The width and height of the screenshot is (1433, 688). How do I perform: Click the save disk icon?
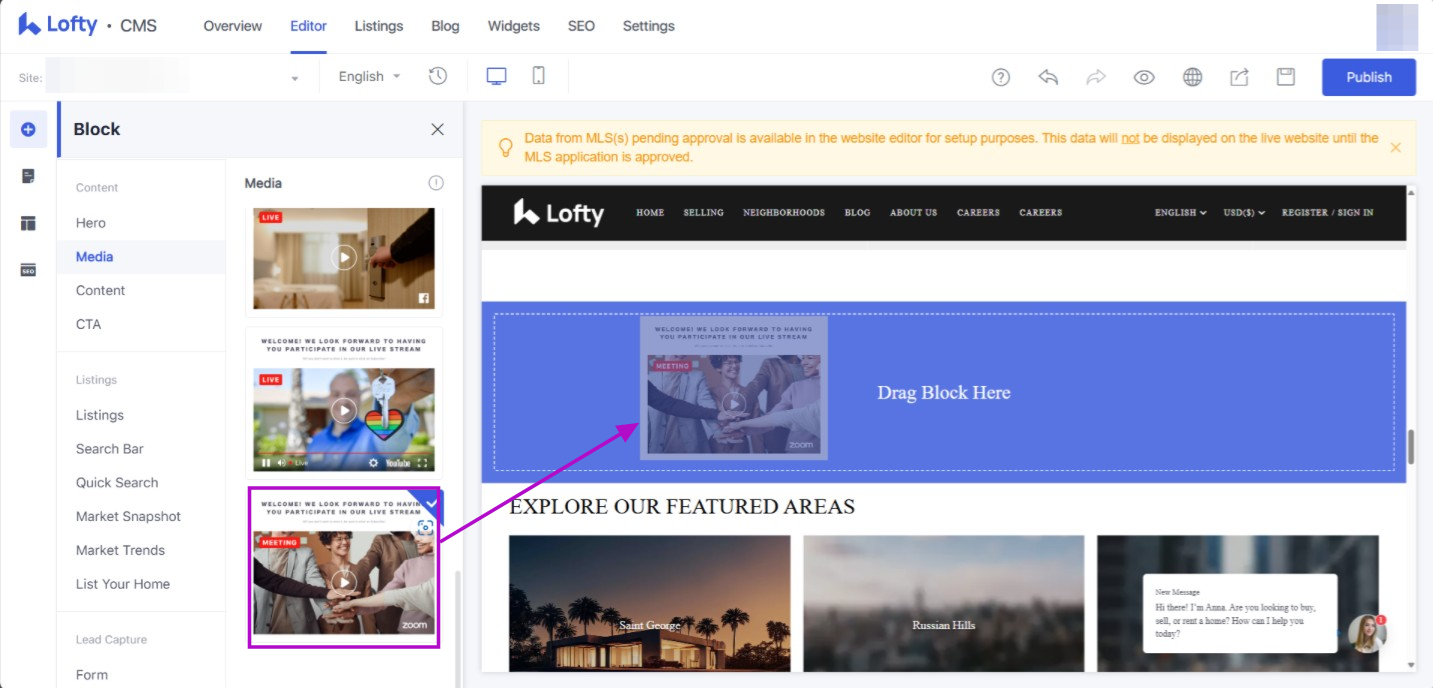[1286, 77]
